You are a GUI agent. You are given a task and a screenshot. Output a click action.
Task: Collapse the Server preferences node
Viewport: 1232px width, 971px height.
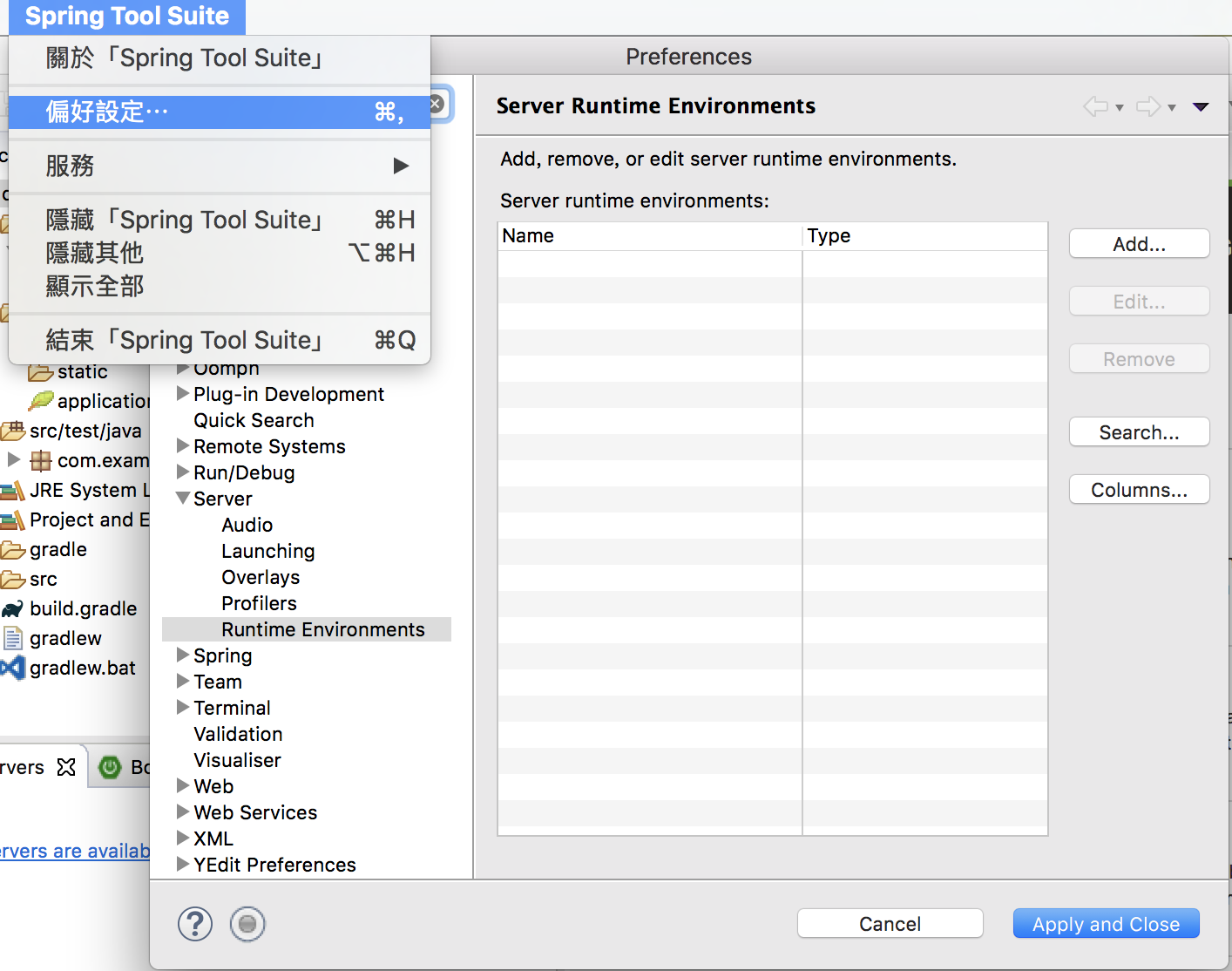[183, 499]
